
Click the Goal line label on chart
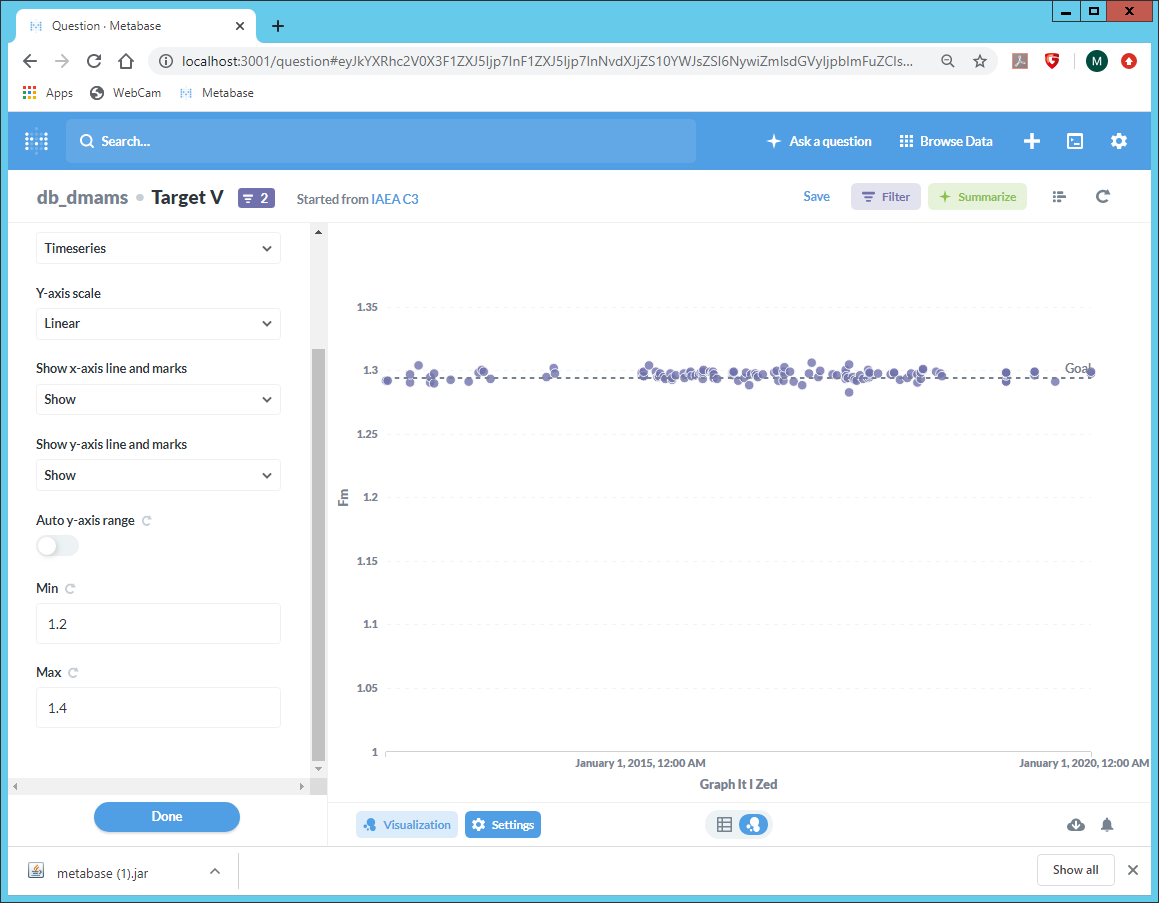[1078, 368]
